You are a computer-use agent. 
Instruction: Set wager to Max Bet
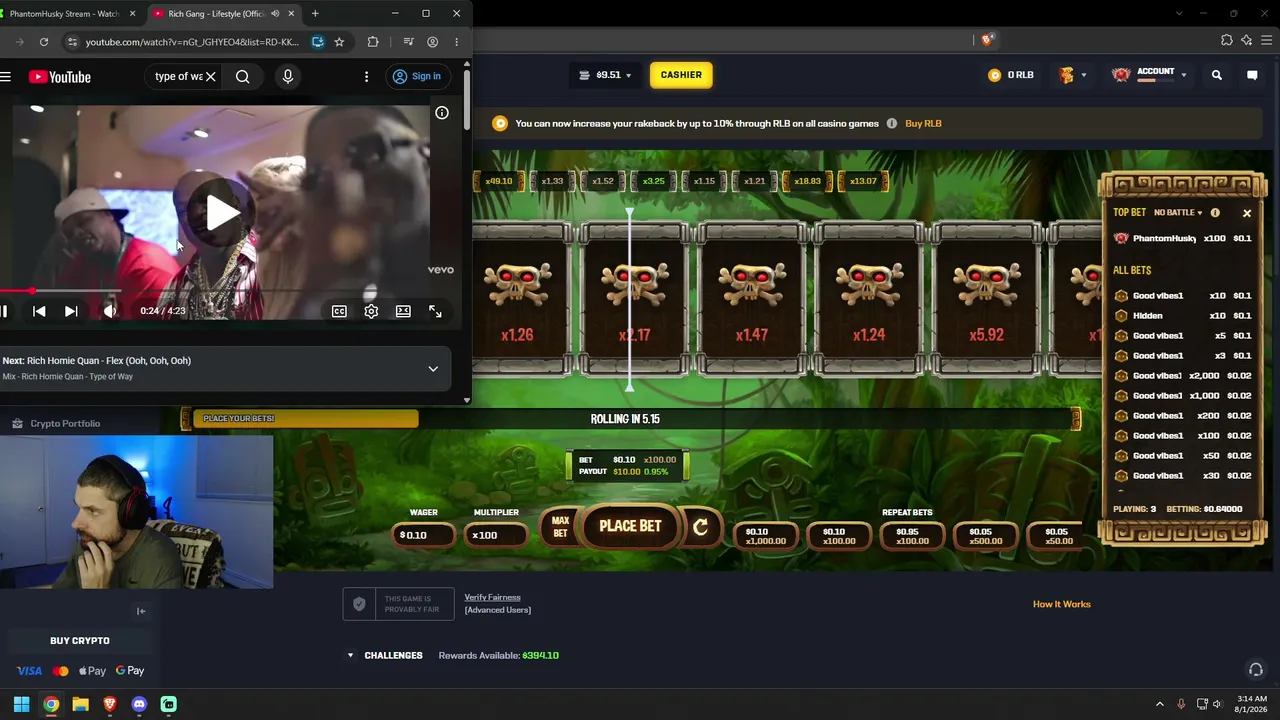(x=560, y=527)
